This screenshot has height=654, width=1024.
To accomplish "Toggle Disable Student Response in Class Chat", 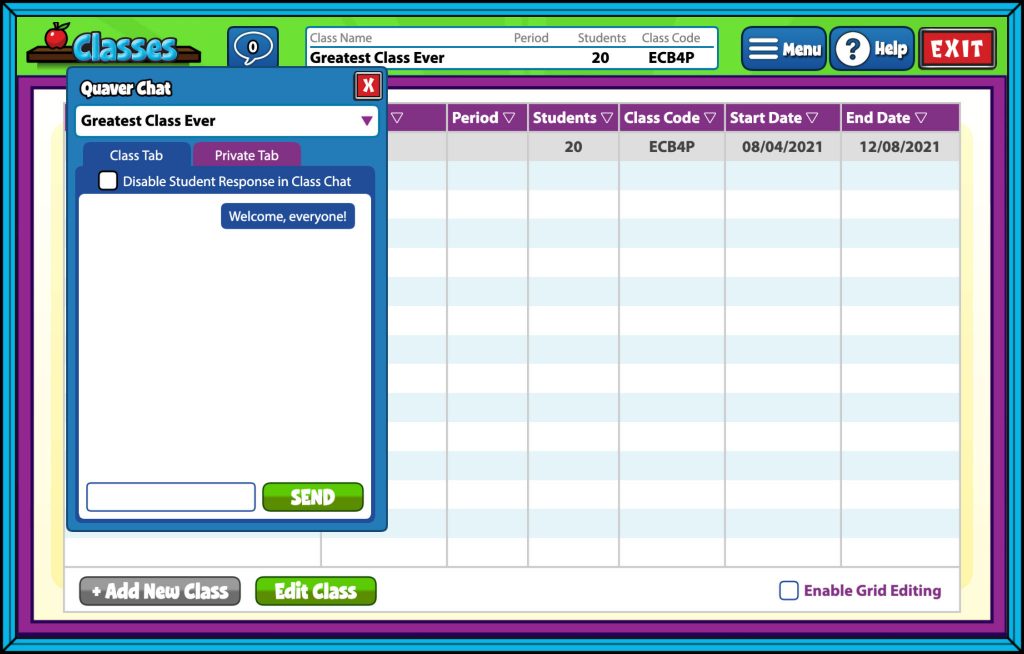I will pyautogui.click(x=108, y=181).
